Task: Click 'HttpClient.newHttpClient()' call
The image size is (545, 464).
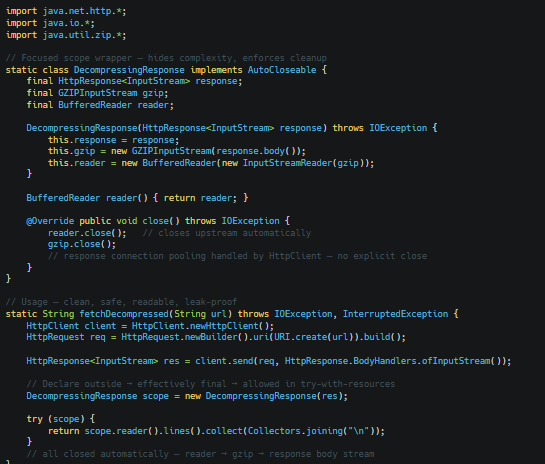Action: [200, 326]
